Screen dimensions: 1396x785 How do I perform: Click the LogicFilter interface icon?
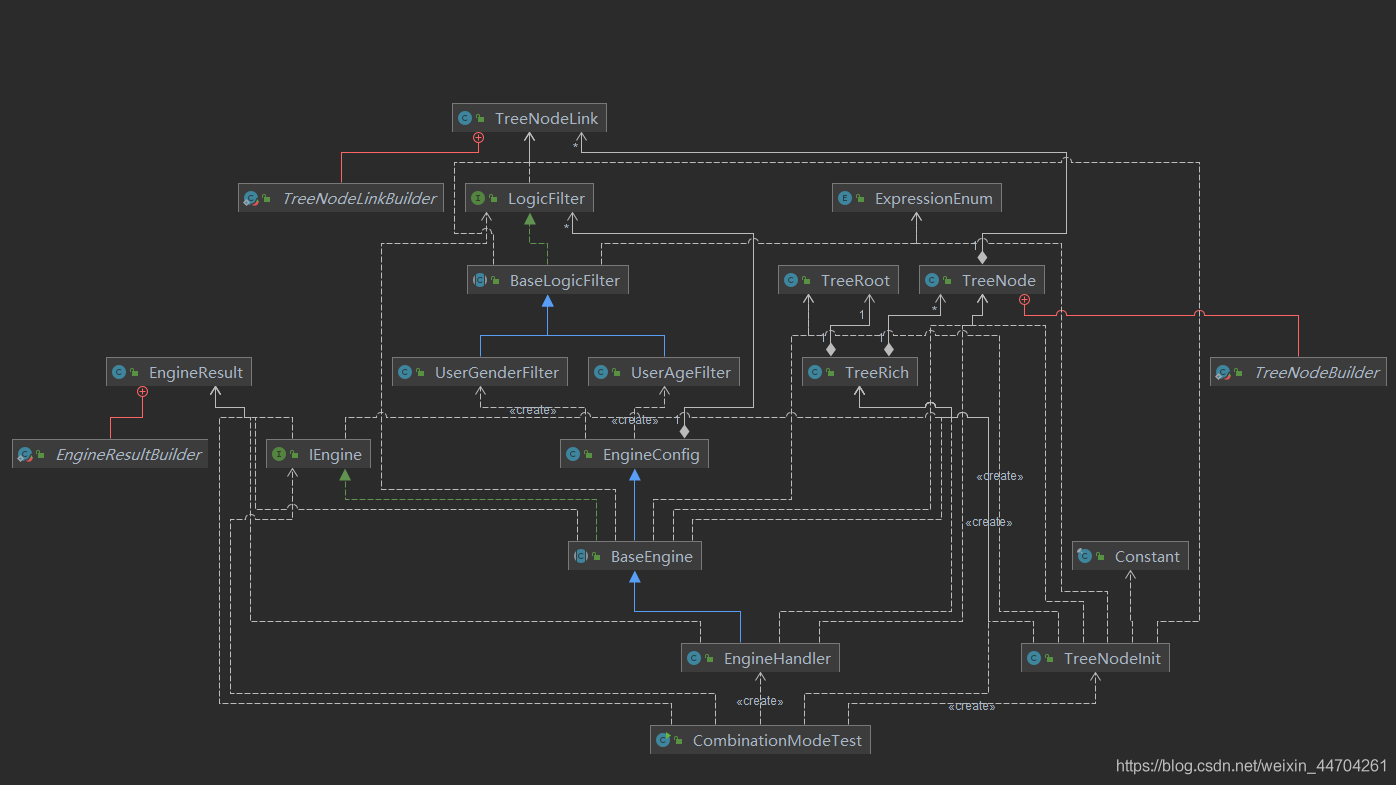[478, 198]
